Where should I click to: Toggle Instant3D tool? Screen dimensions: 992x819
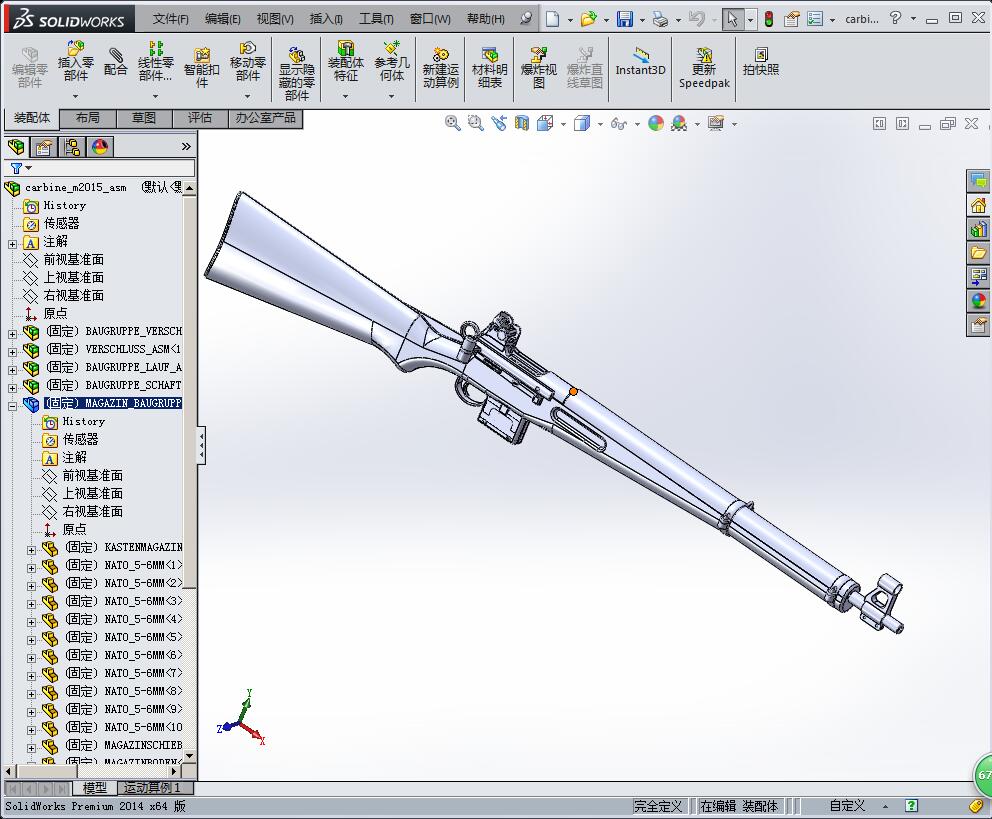pyautogui.click(x=640, y=61)
